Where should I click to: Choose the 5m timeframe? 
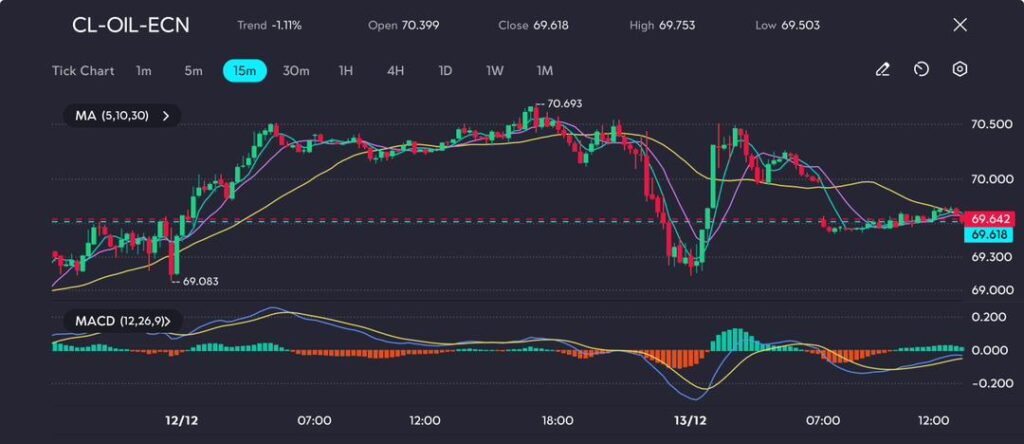point(193,71)
